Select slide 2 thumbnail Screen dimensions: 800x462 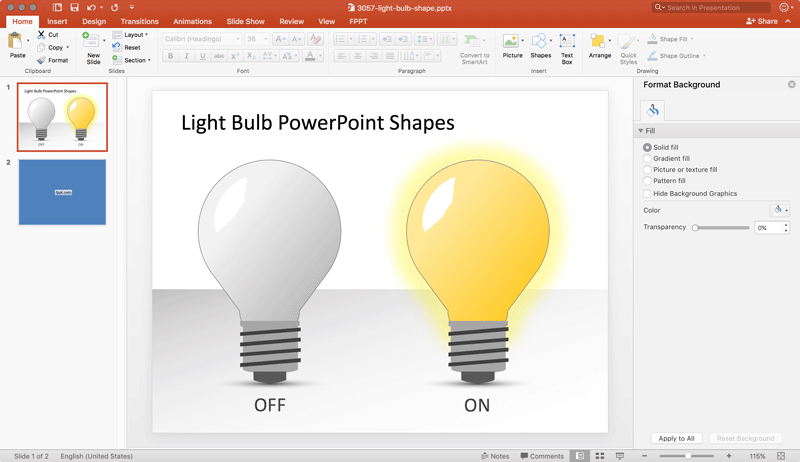click(62, 191)
